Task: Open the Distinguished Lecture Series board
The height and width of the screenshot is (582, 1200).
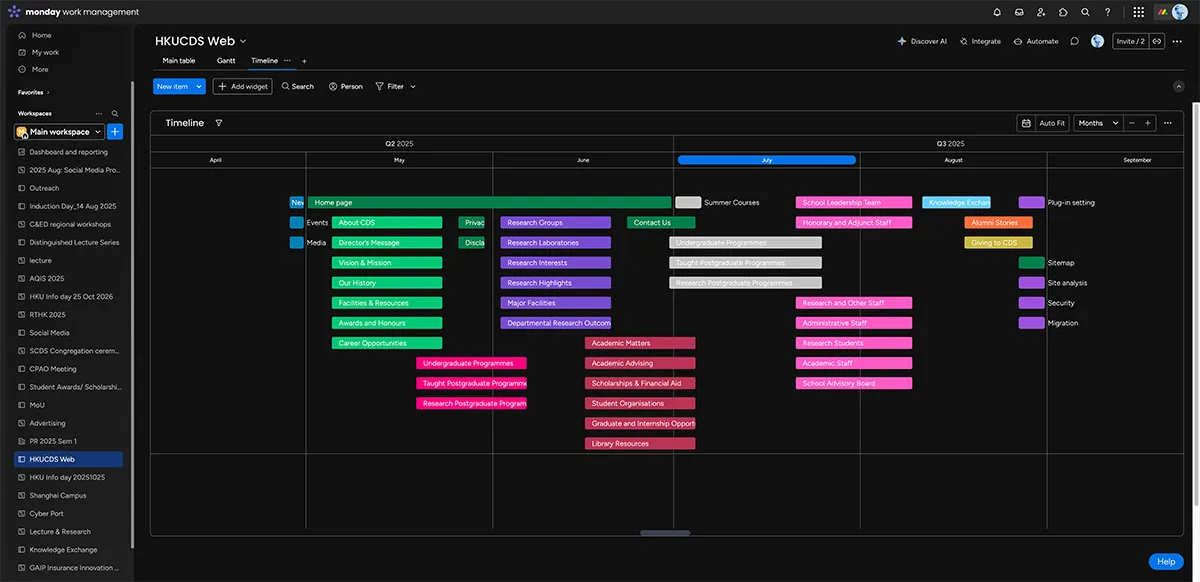Action: pyautogui.click(x=68, y=242)
